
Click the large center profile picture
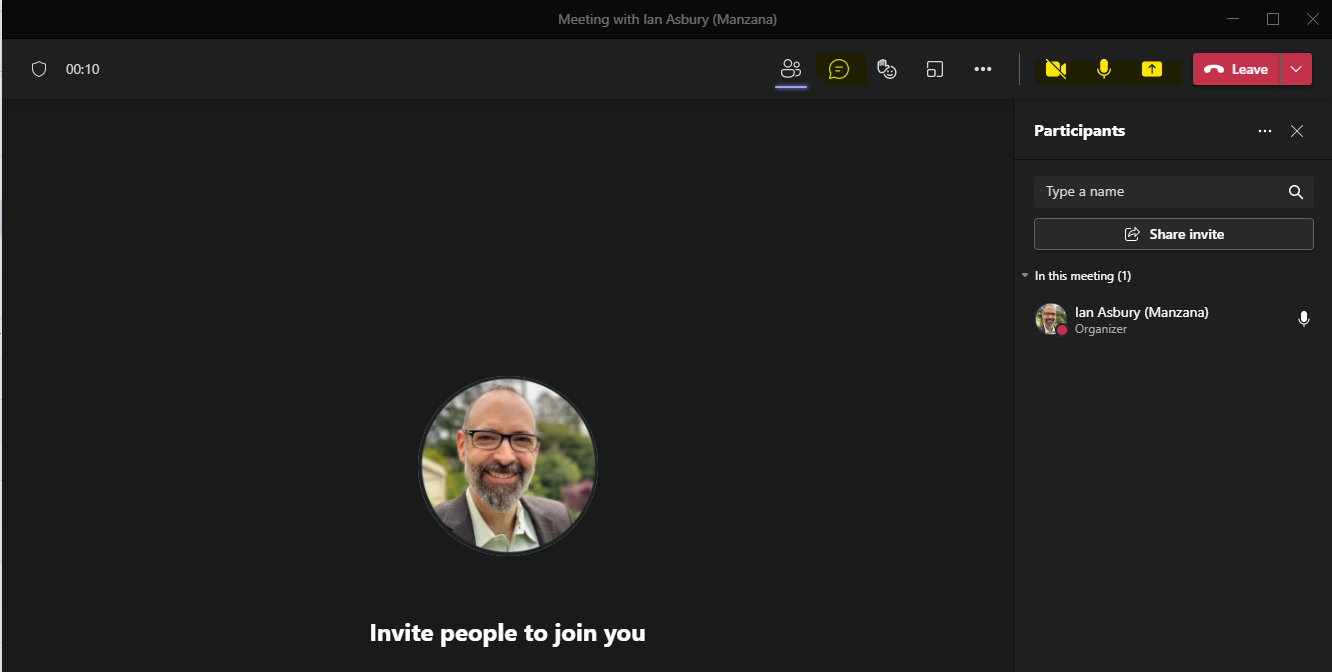click(x=508, y=465)
